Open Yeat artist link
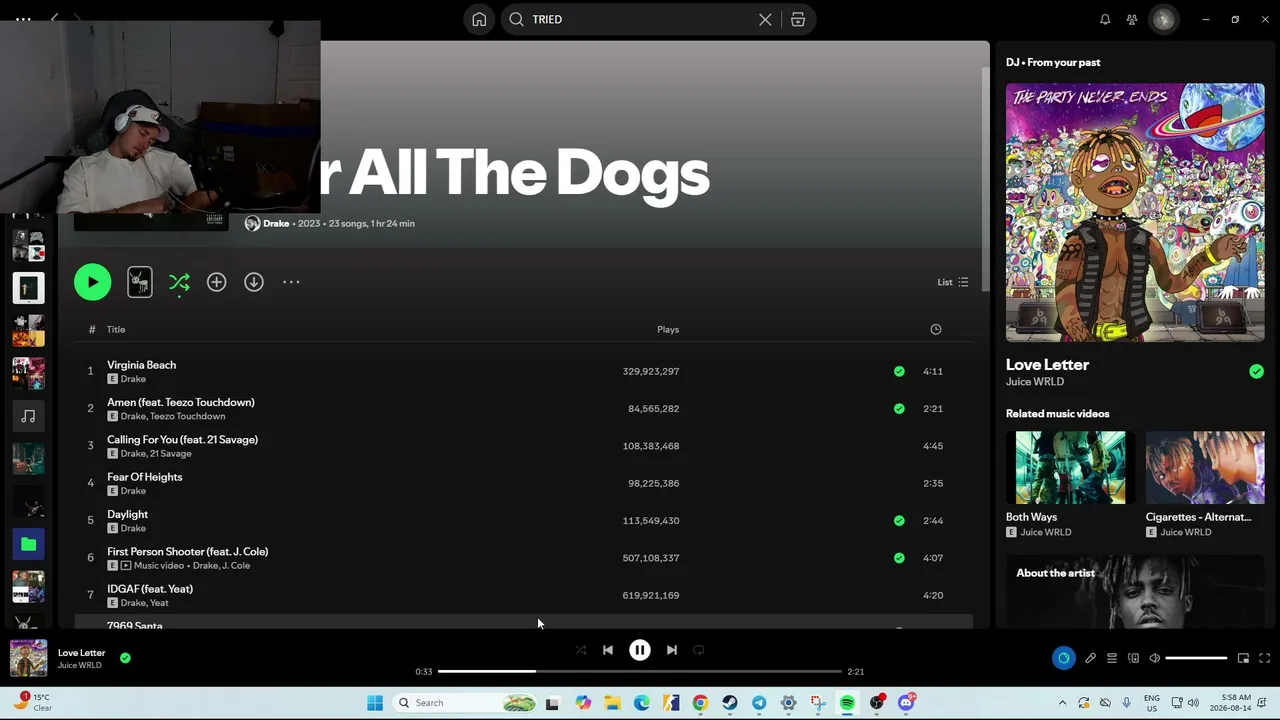 159,603
